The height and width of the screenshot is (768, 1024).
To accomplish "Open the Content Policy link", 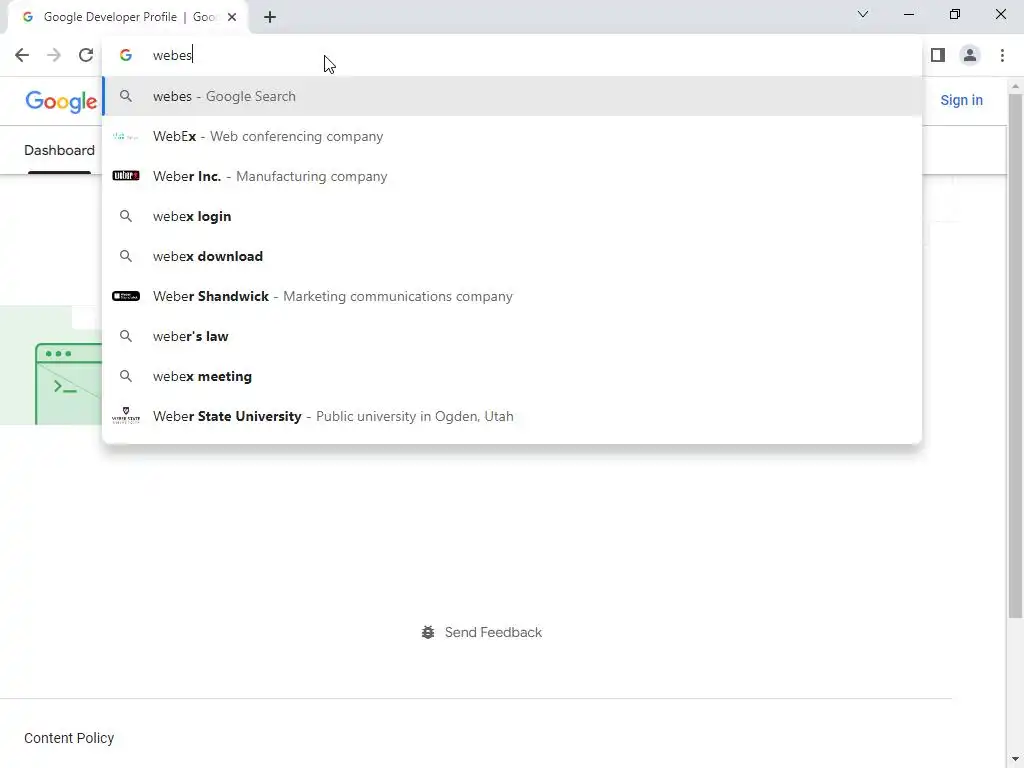I will tap(69, 738).
